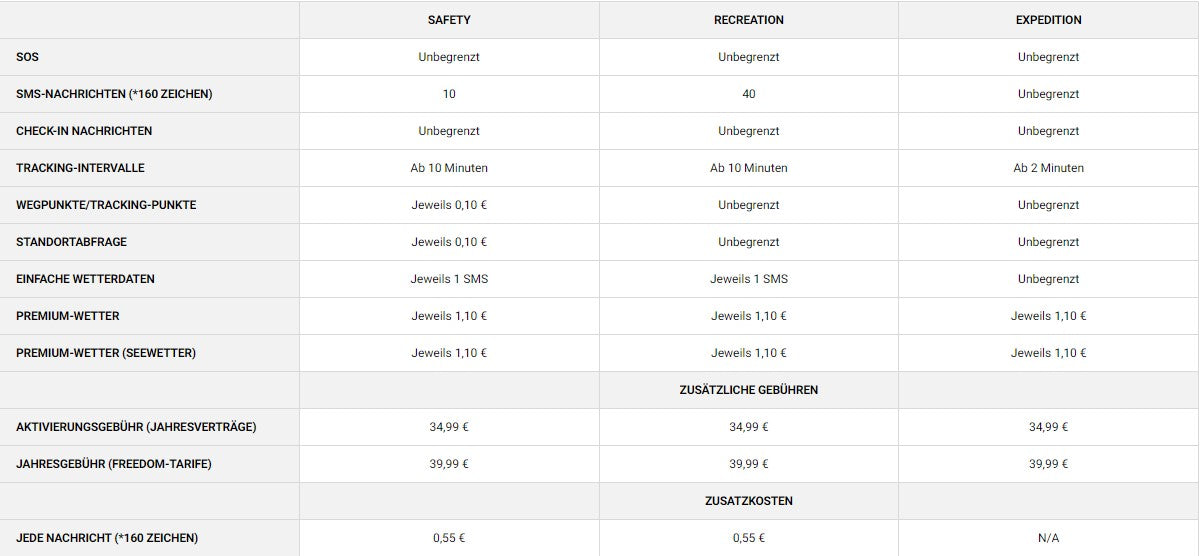
Task: Click the N/A cell under Expedition
Action: point(1048,538)
